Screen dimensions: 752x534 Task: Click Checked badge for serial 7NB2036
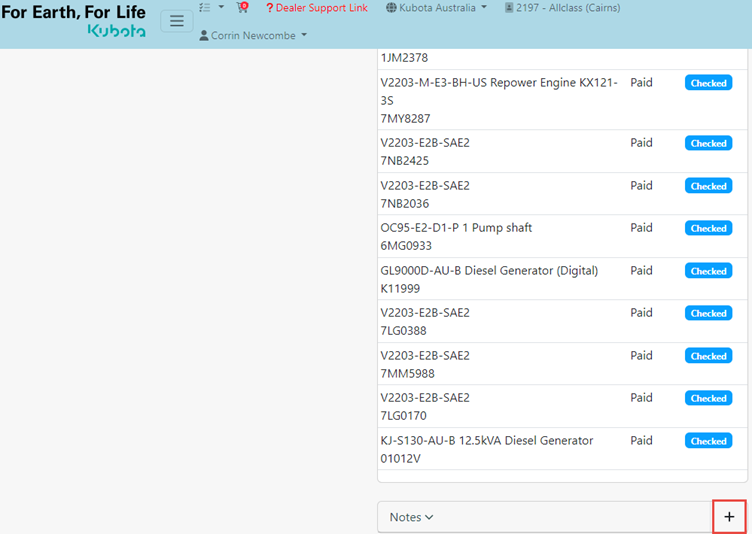click(708, 186)
